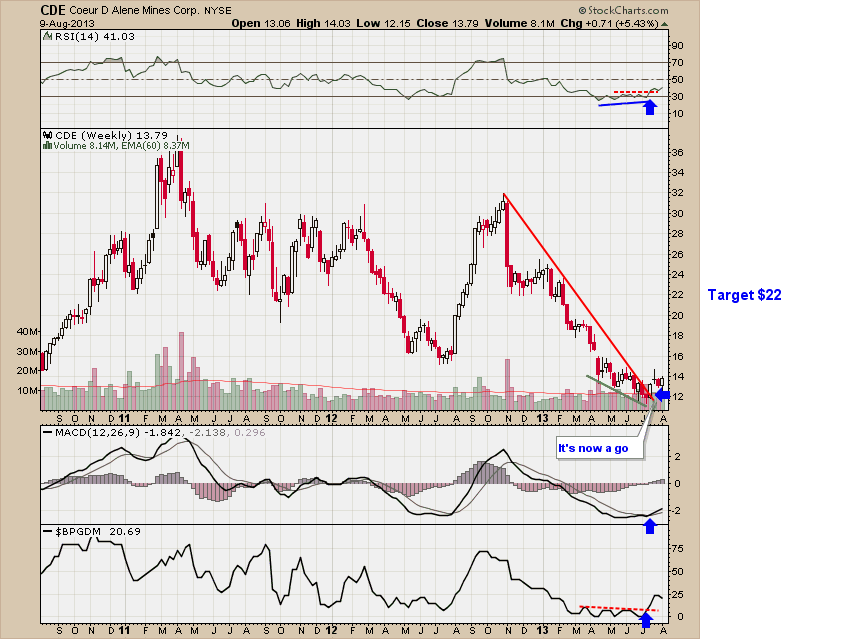Click the 90 label on the RSI axis

pyautogui.click(x=677, y=46)
